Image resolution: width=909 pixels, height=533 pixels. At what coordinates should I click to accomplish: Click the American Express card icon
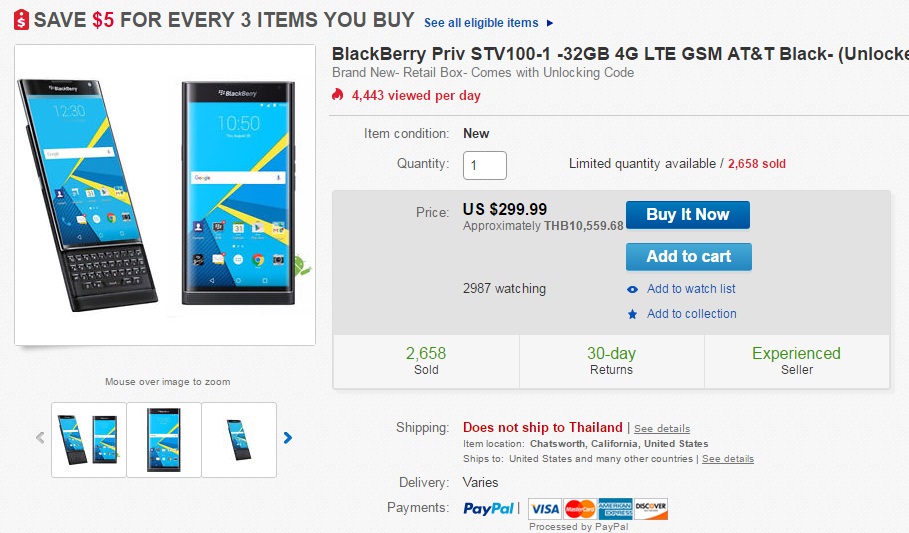[x=614, y=508]
